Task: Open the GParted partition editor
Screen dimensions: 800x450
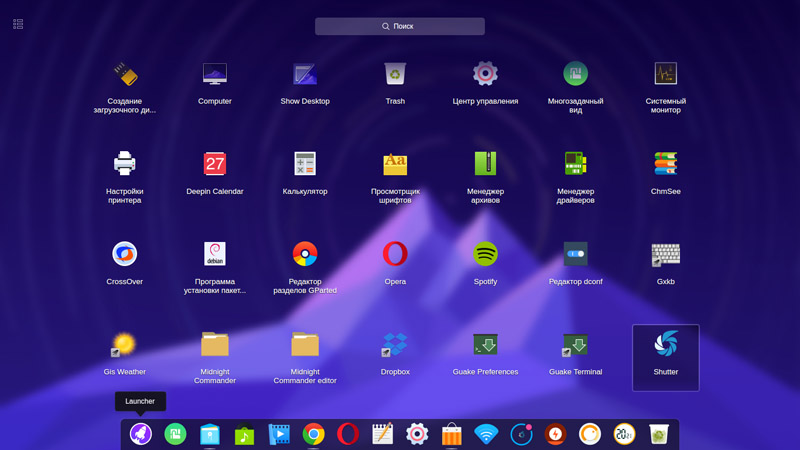Action: click(x=305, y=254)
